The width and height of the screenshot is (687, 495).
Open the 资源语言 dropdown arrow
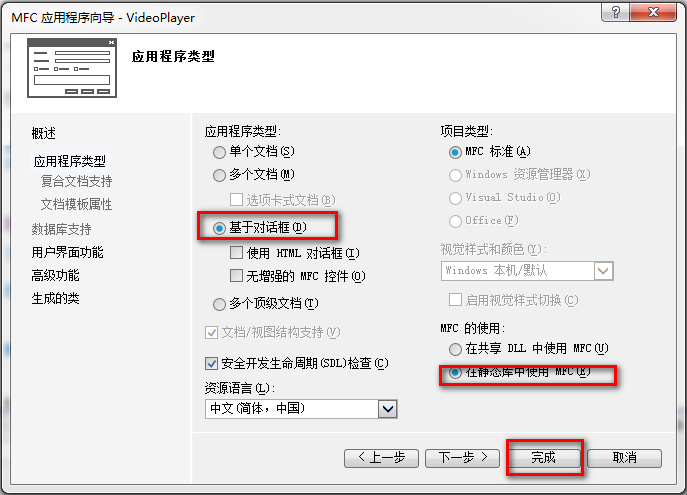[388, 409]
